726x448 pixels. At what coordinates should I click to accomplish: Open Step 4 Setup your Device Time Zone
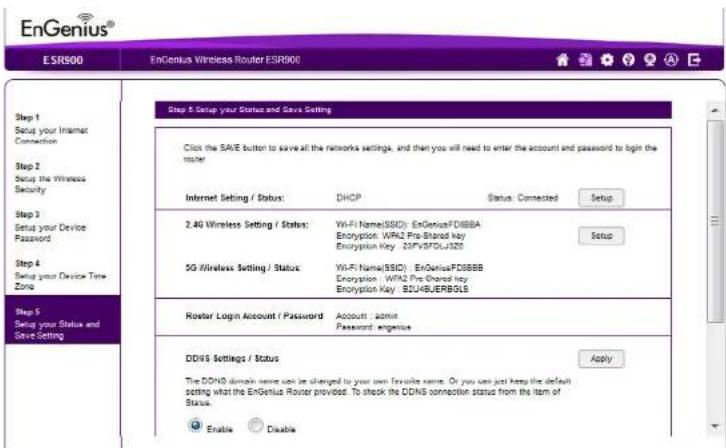(60, 275)
